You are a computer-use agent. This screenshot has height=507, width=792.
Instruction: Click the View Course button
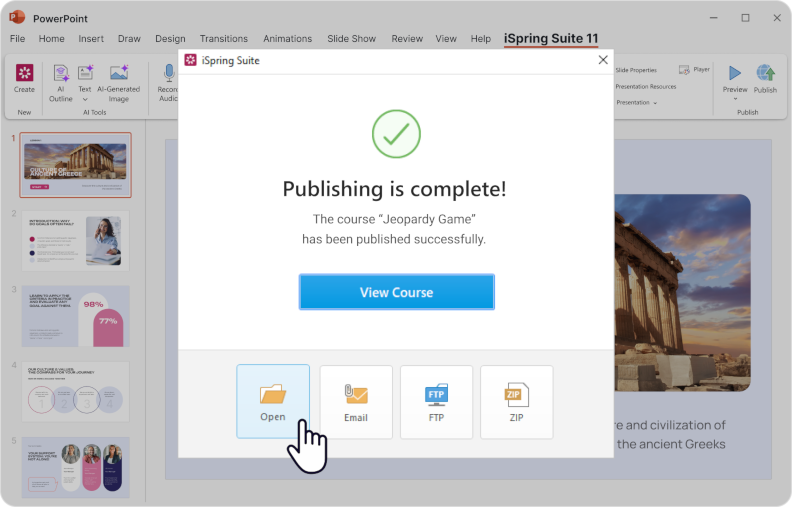(397, 292)
